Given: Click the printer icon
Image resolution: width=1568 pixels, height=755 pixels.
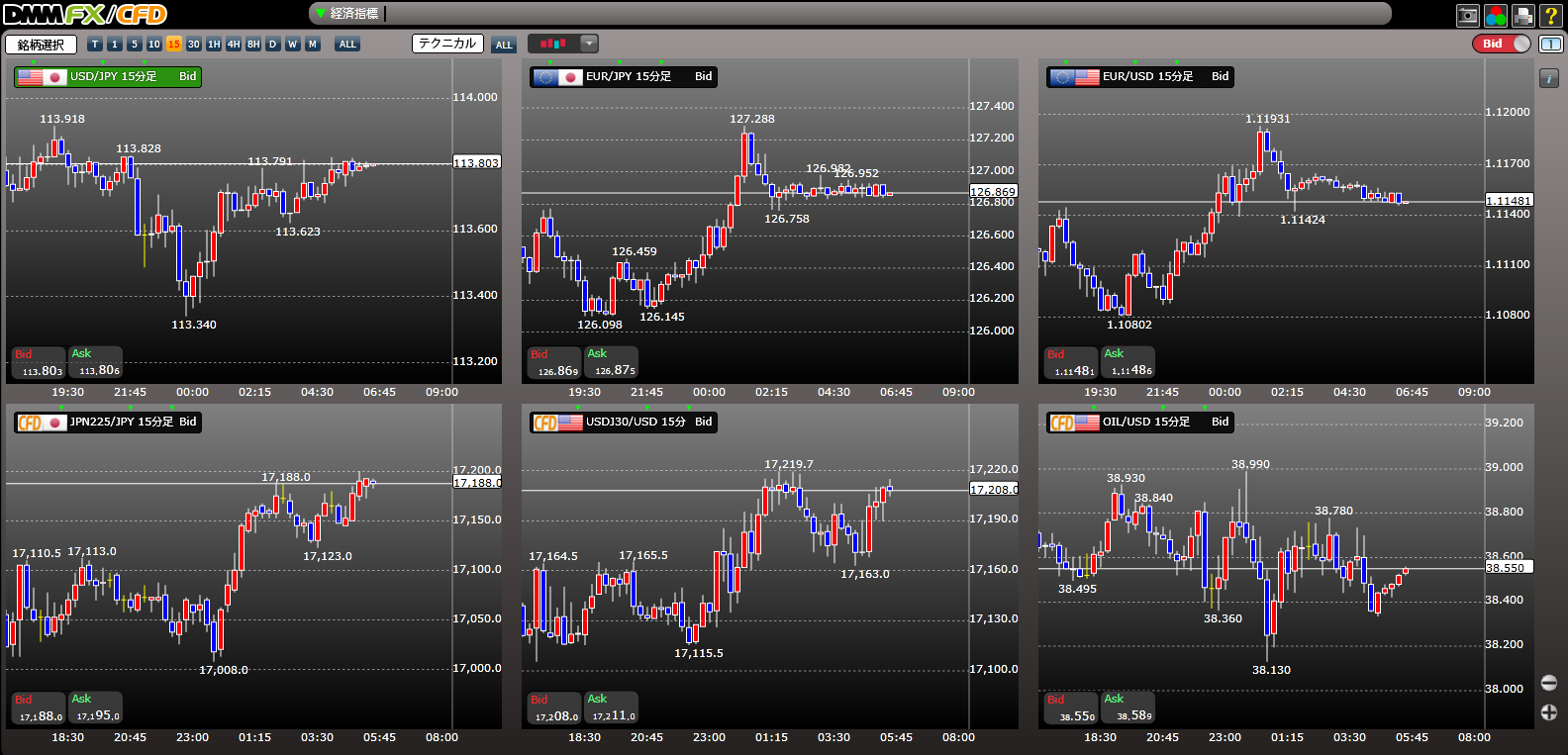Looking at the screenshot, I should click(x=1523, y=15).
